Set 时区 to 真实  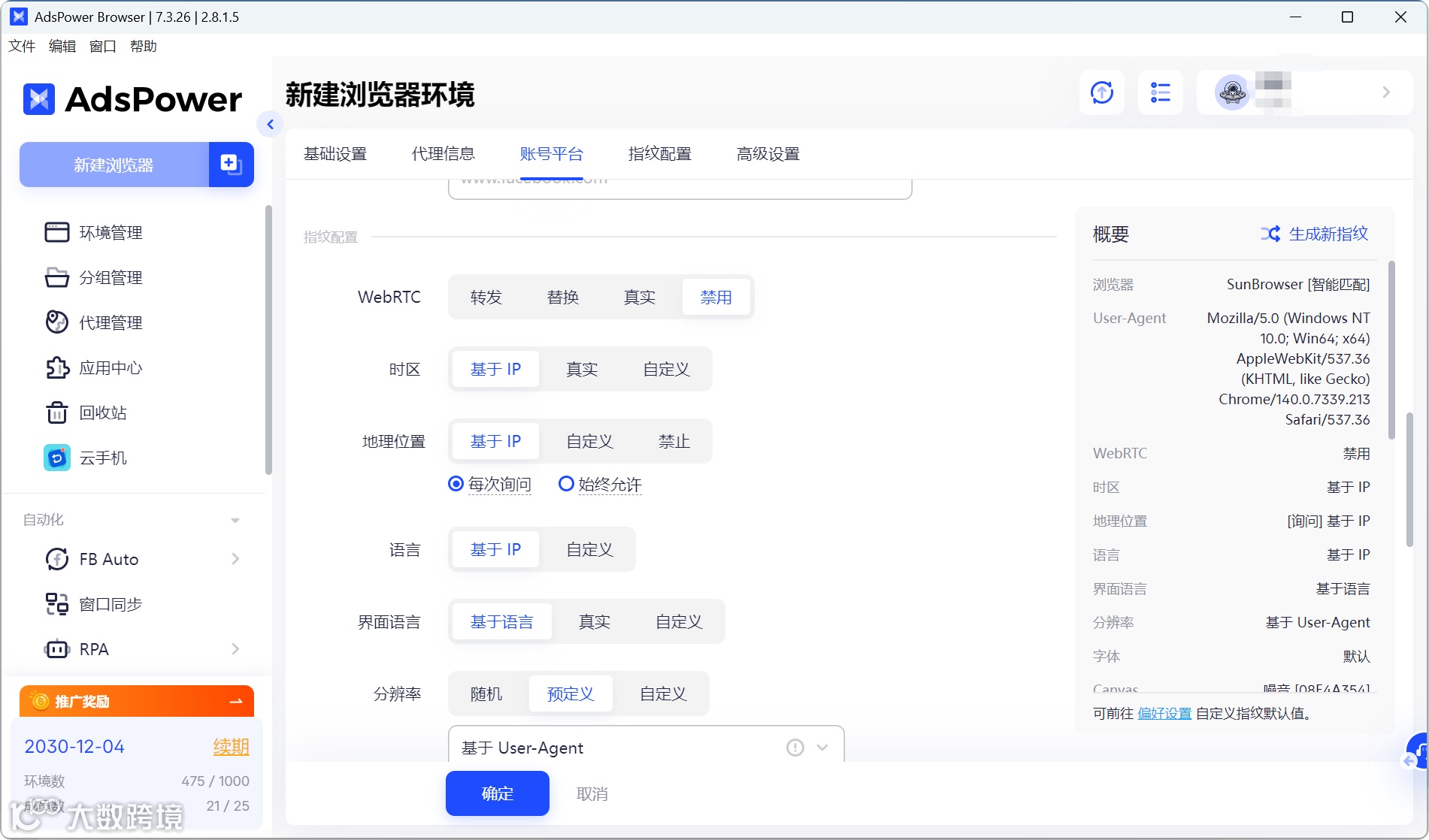(583, 369)
